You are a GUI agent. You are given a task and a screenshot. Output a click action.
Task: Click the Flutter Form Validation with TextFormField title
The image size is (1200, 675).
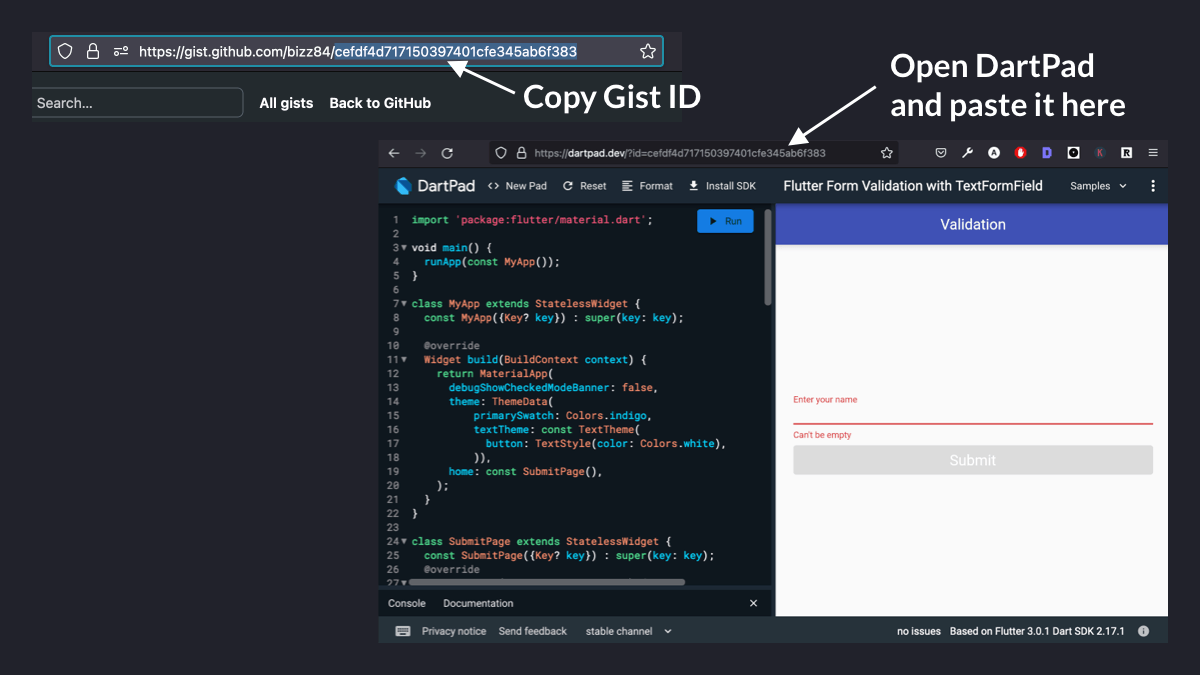point(913,186)
